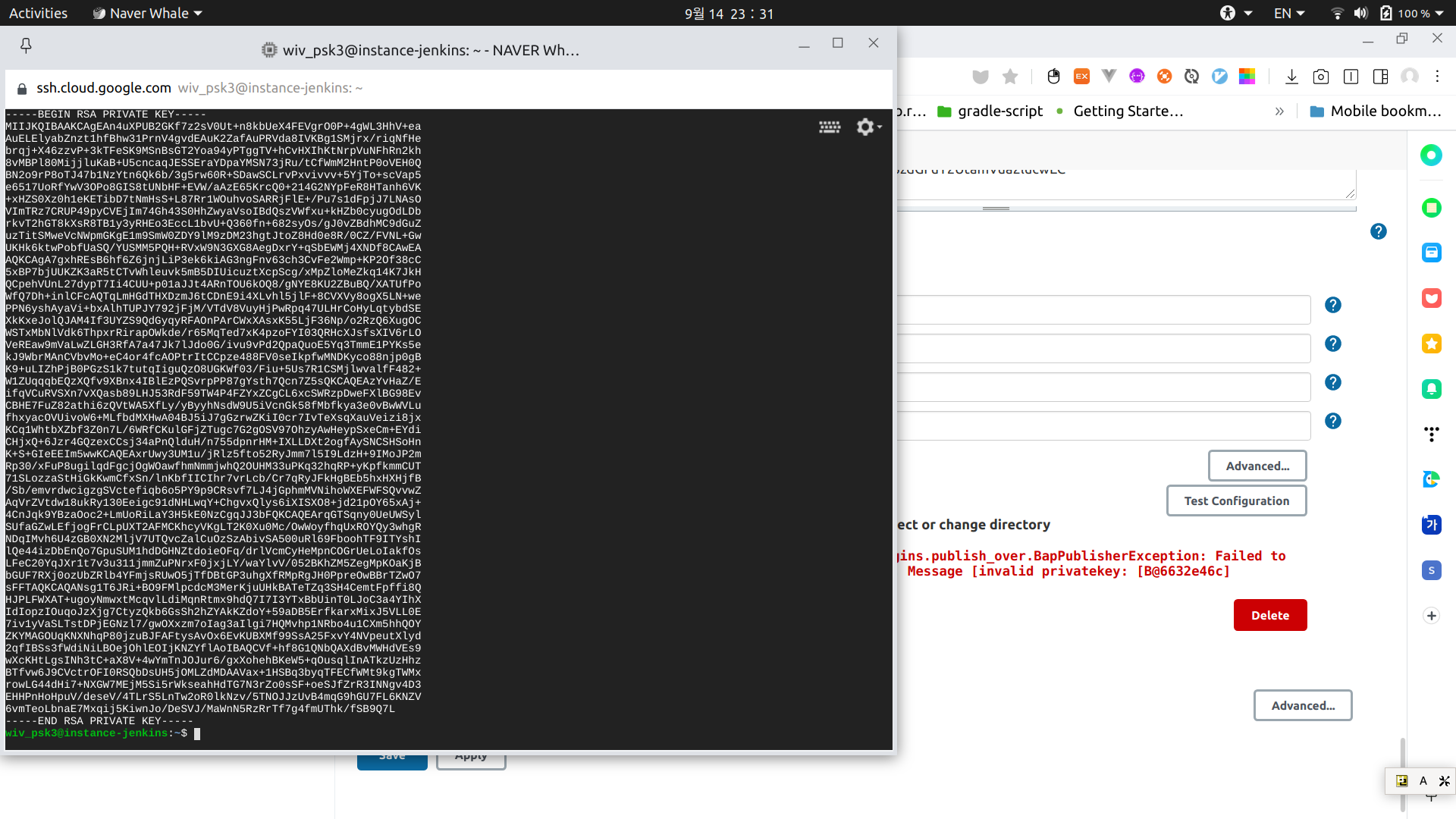Click the colorful grid extension icon

1247,77
